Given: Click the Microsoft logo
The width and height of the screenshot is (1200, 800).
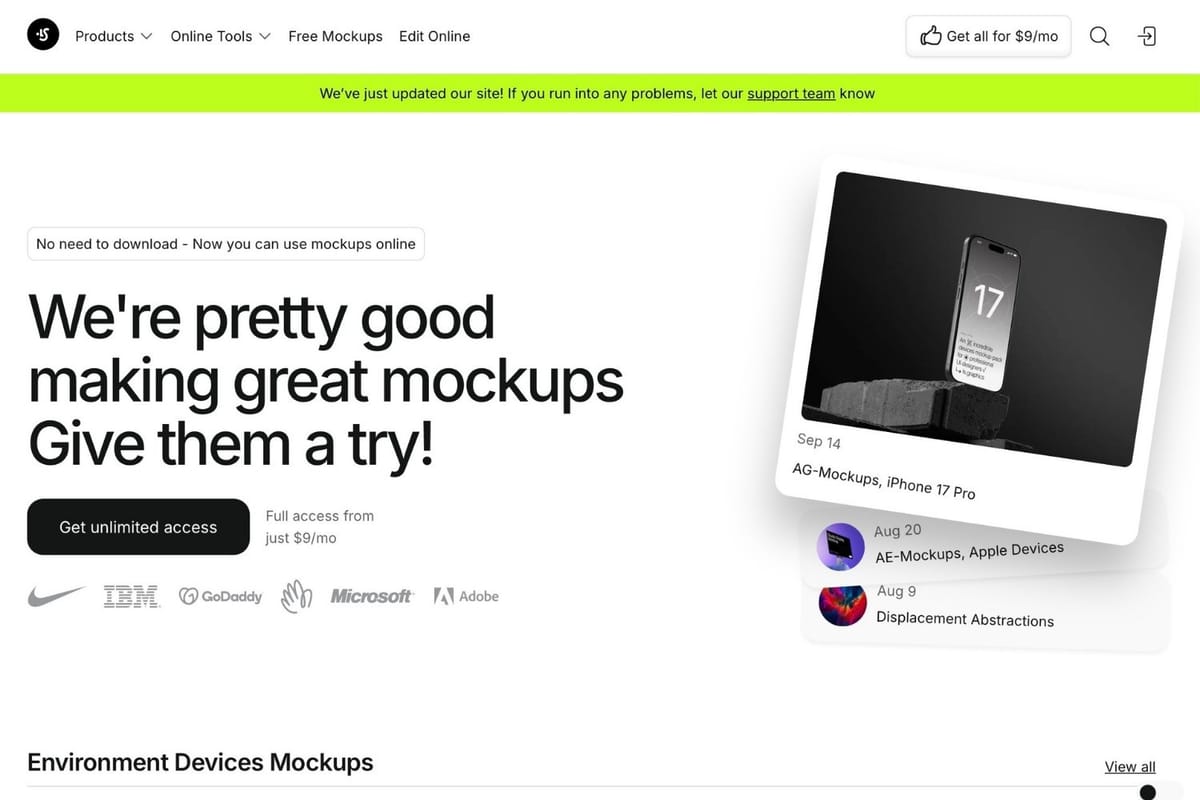Looking at the screenshot, I should point(372,596).
